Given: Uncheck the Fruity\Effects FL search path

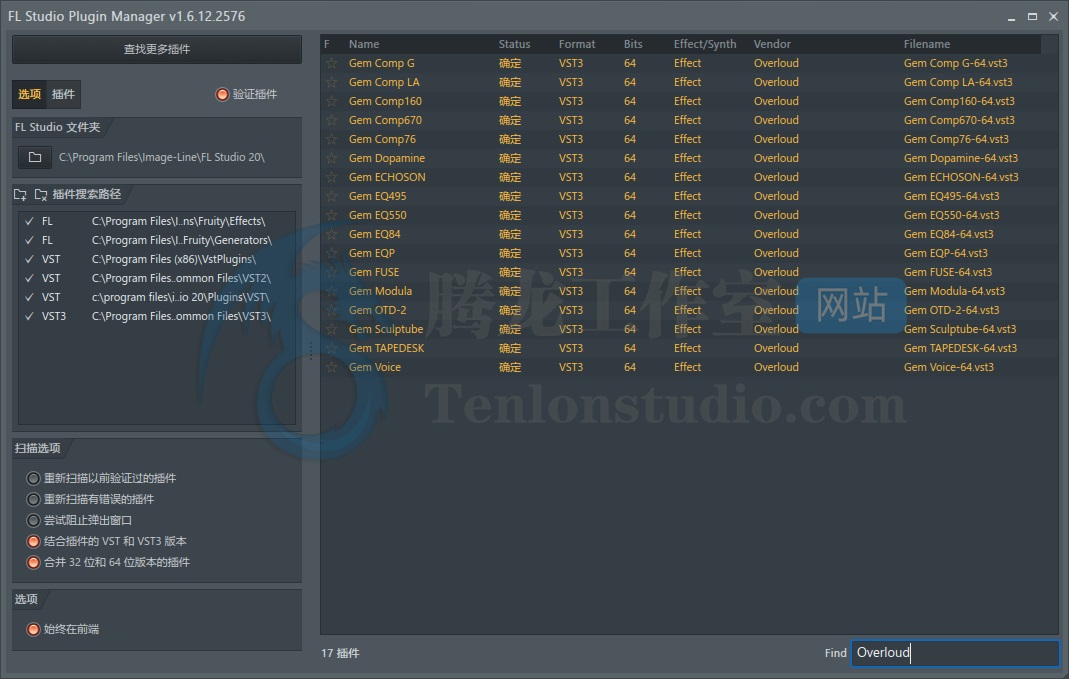Looking at the screenshot, I should point(29,221).
